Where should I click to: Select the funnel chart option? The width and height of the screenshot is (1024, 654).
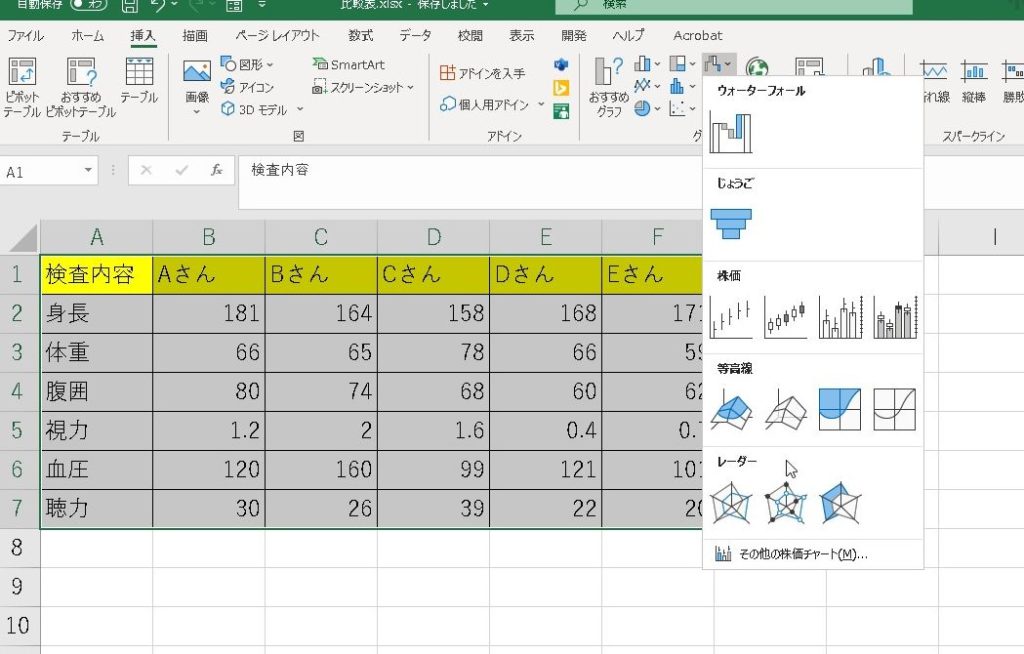[730, 222]
